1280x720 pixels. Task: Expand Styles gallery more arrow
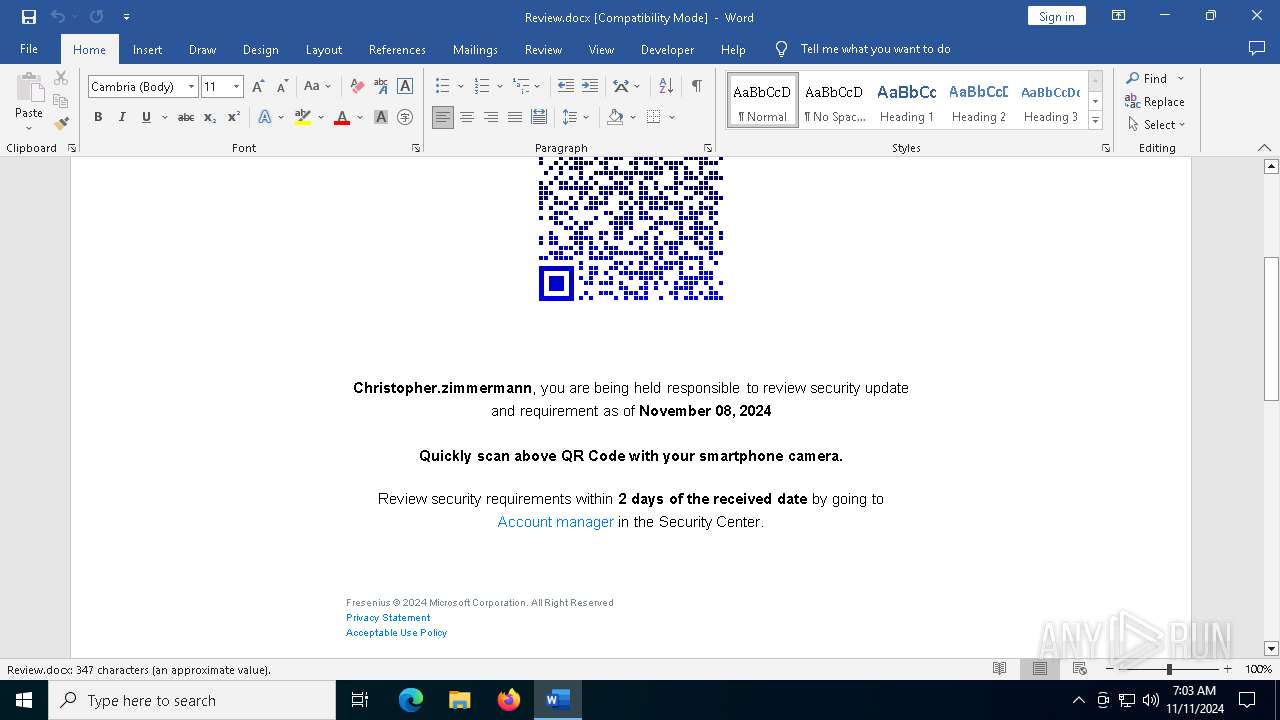point(1095,121)
